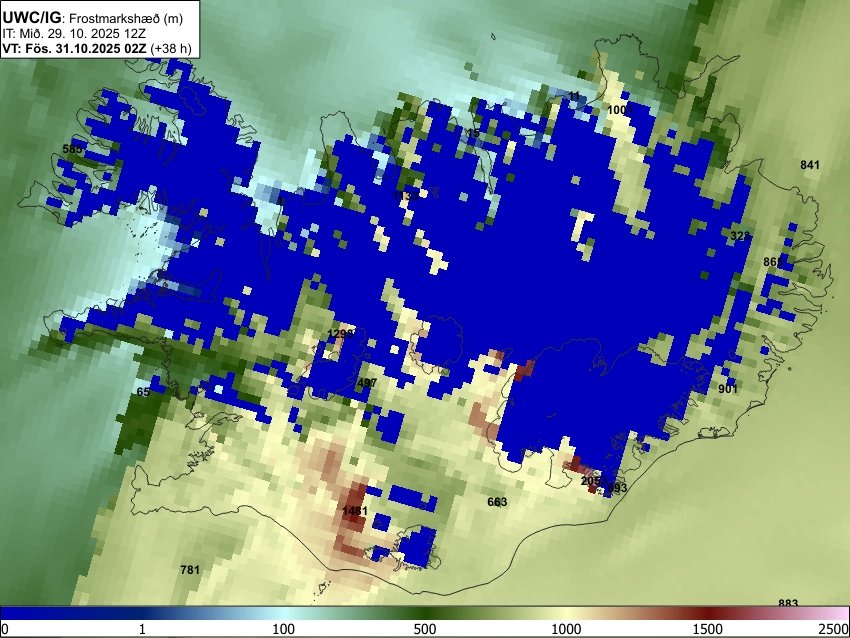Click the 1500 label on the color scale
Screen dimensions: 850x638
tap(708, 629)
